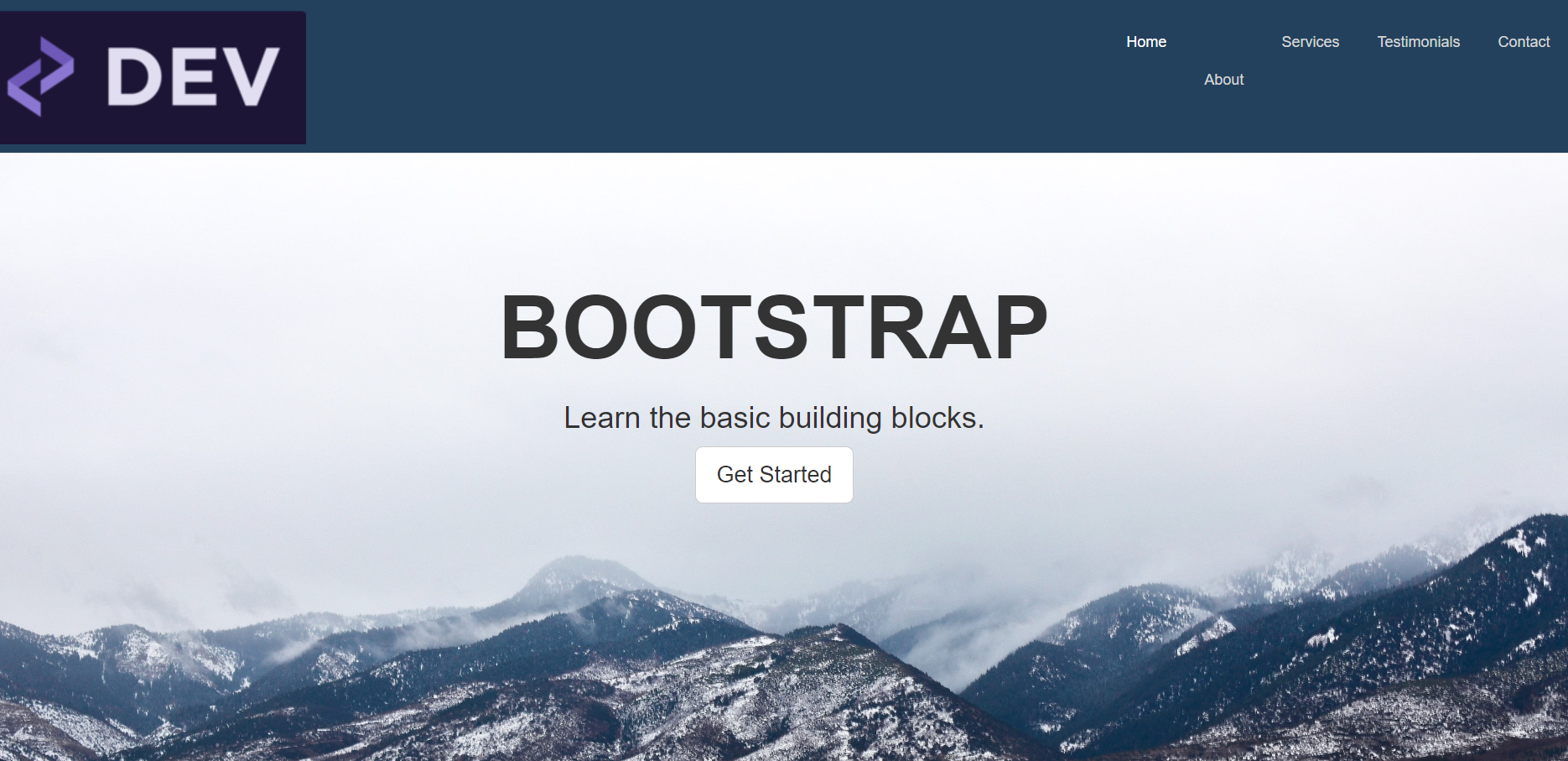Go to the Home nav link
Viewport: 1568px width, 761px height.
1146,42
